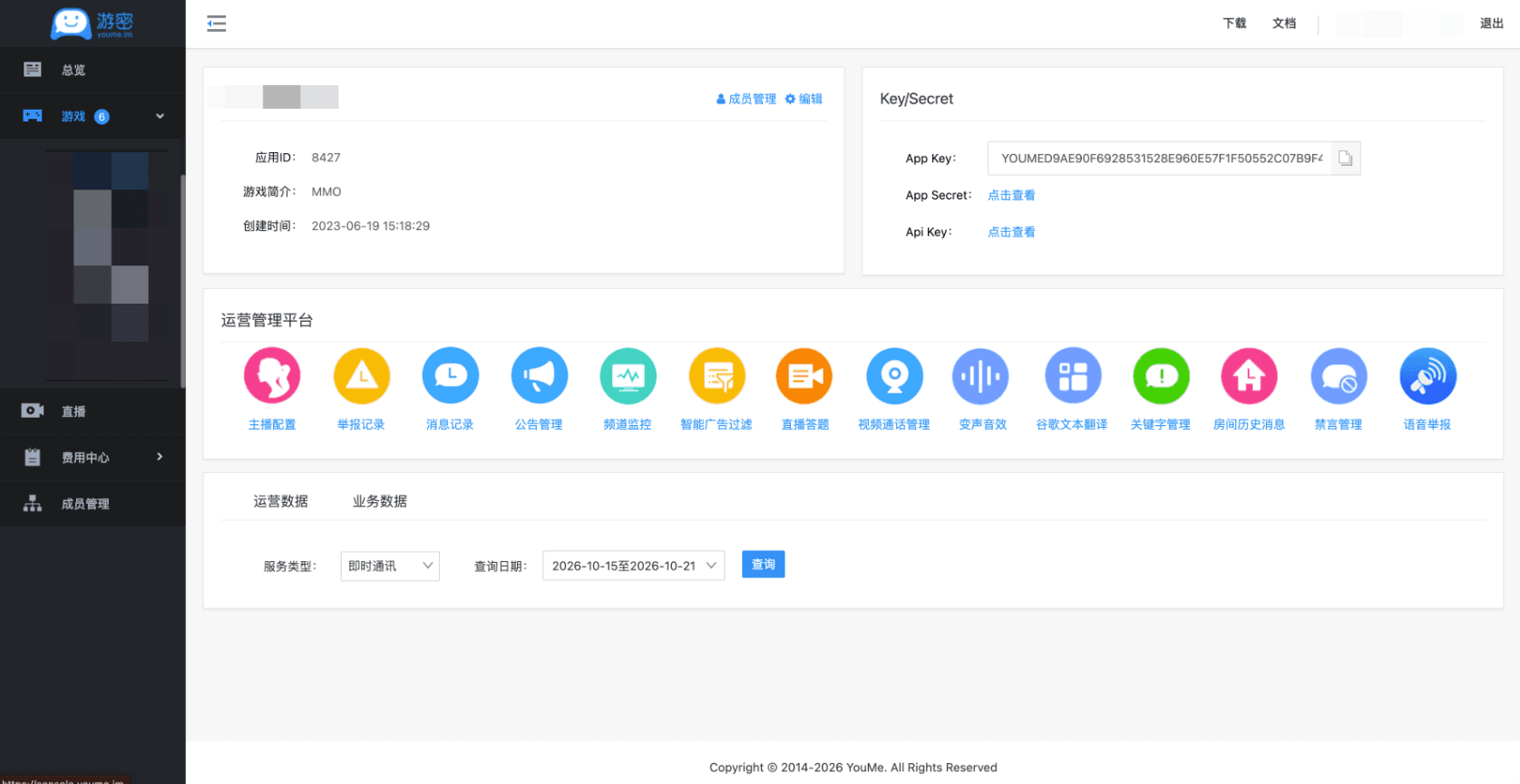Select 总览 in the sidebar

tap(93, 70)
